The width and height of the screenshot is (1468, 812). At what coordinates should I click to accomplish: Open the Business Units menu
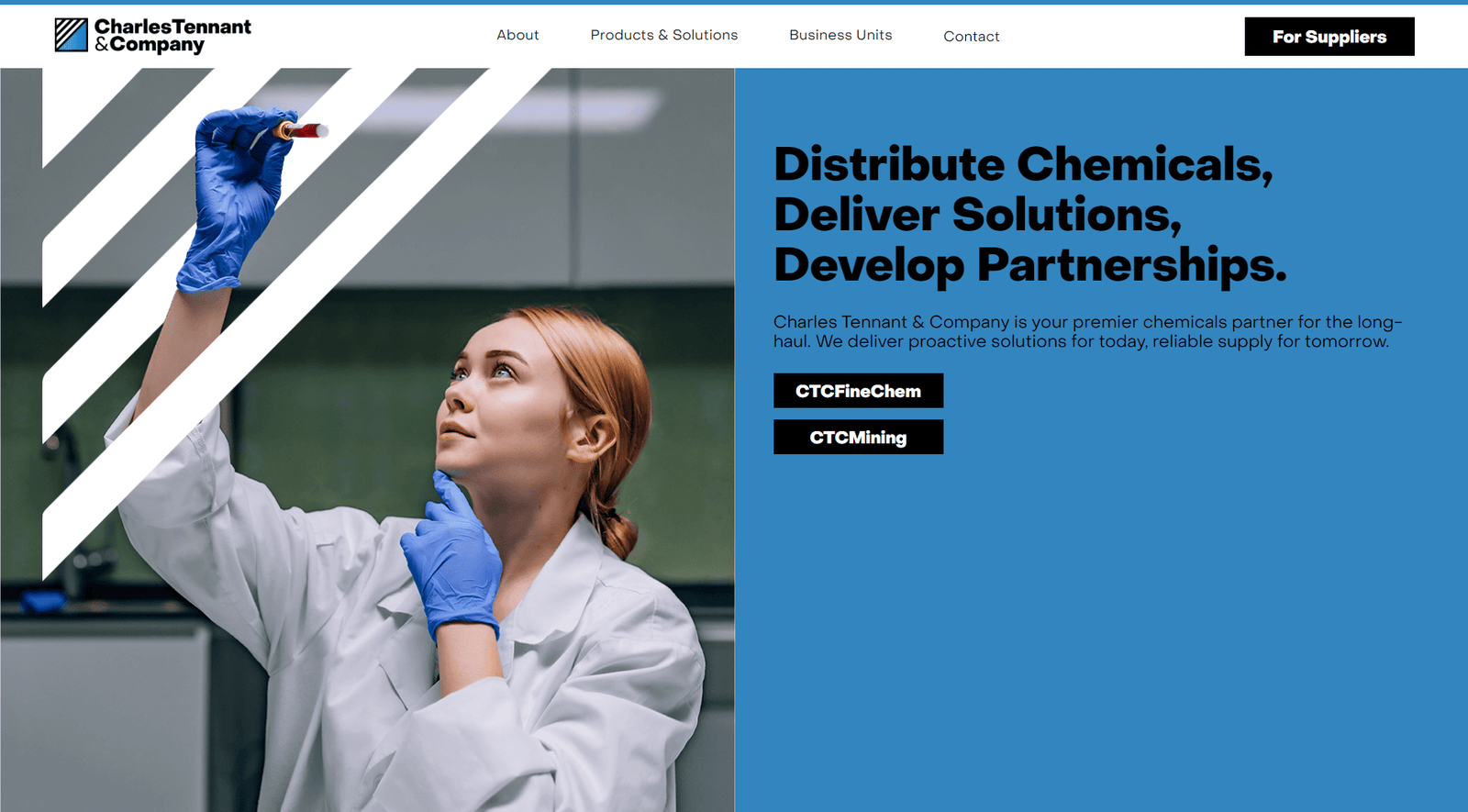840,35
